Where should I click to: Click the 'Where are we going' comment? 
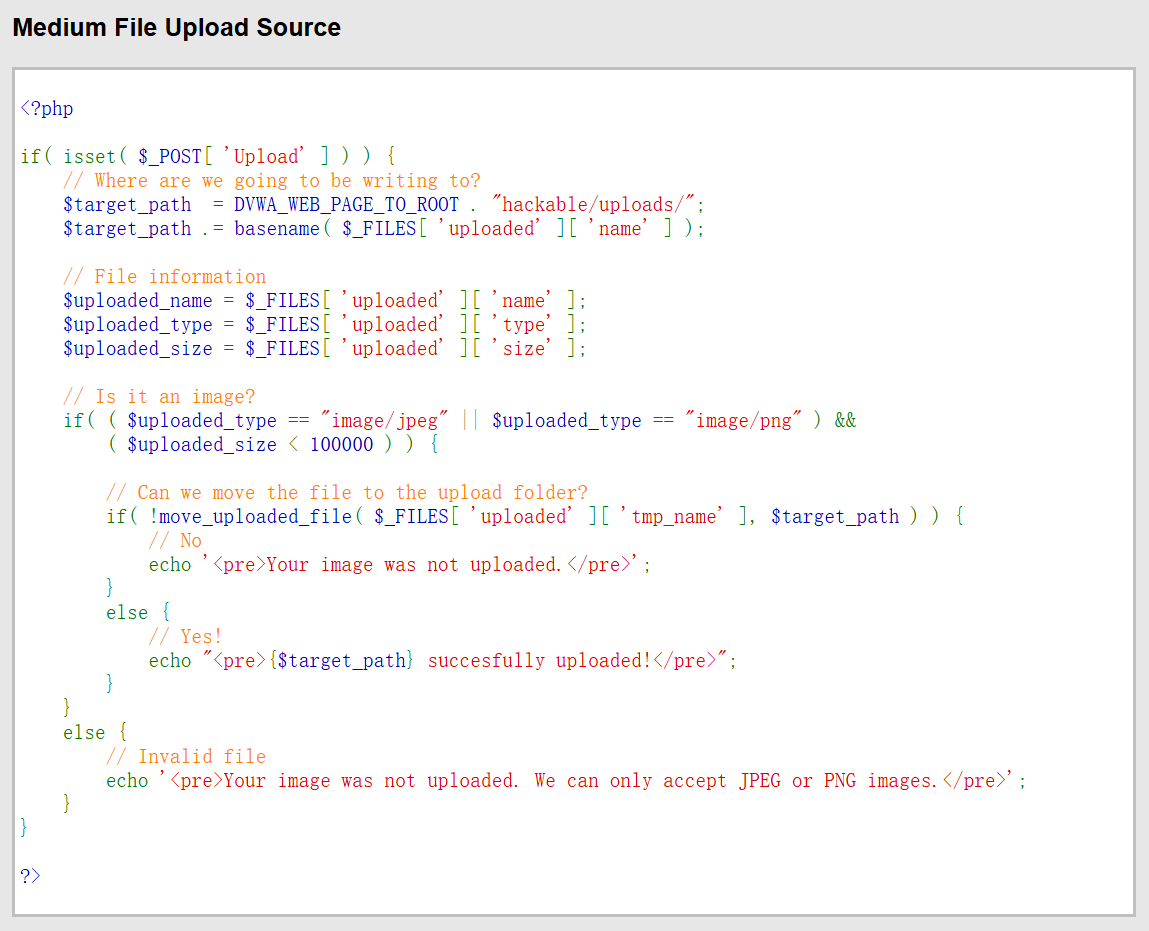271,180
